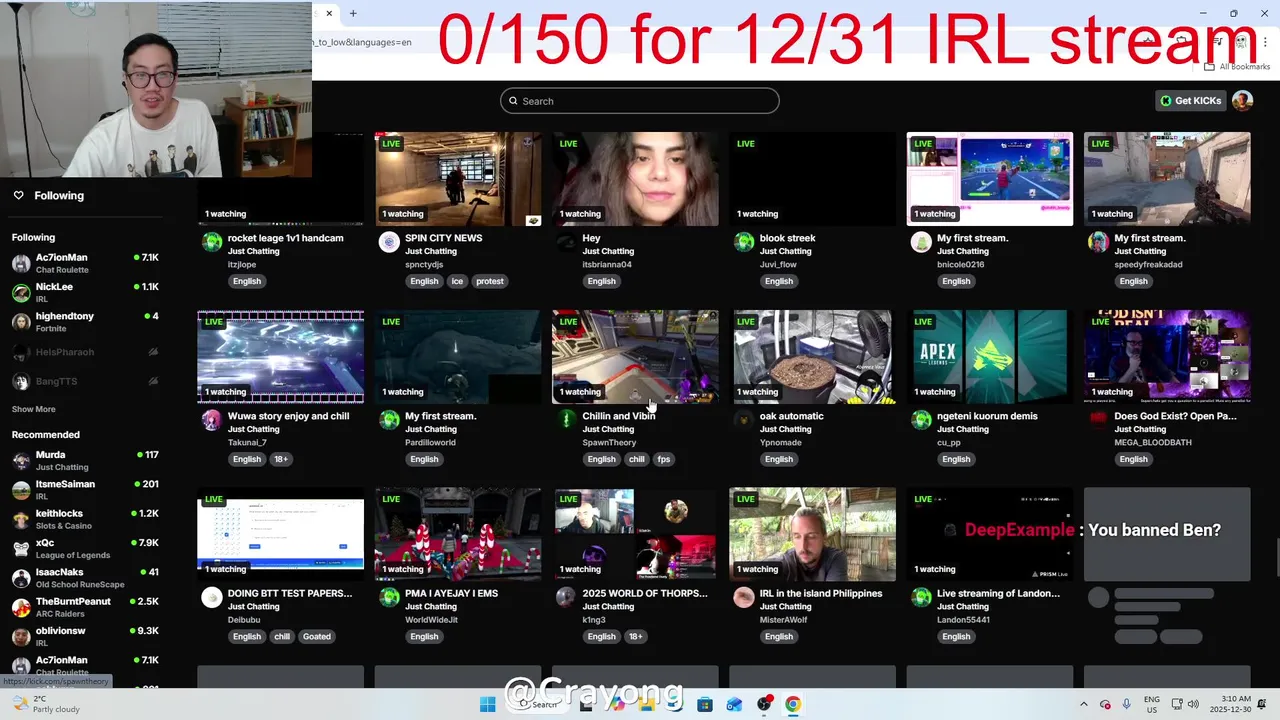Click xQc's avatar in Recommended list
The height and width of the screenshot is (720, 1280).
[21, 549]
